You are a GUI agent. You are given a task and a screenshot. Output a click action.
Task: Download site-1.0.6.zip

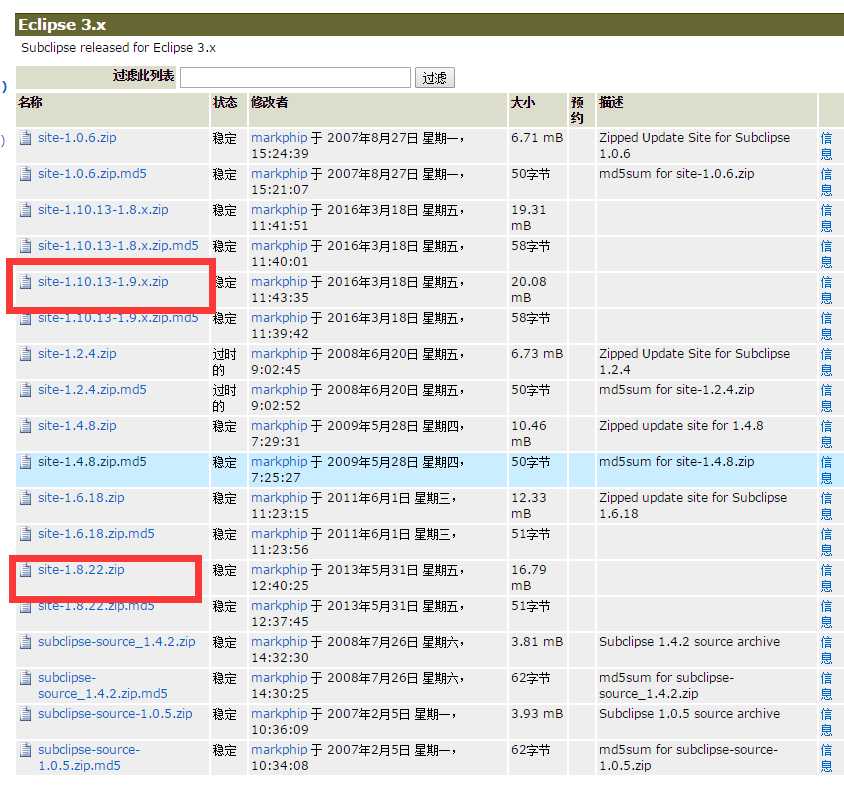tap(77, 138)
